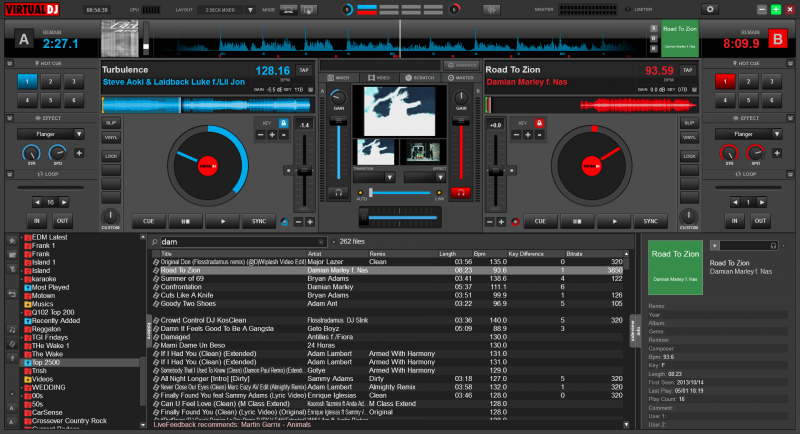Play deck A track

click(222, 221)
